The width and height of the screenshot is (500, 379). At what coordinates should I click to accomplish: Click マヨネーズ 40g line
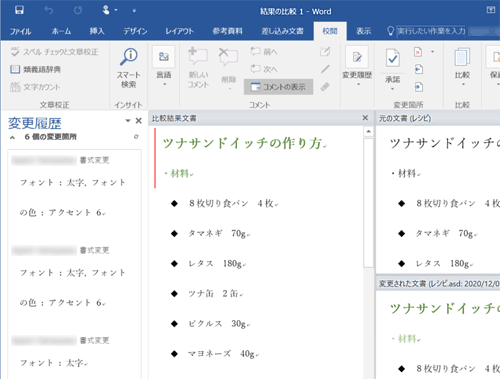(221, 353)
